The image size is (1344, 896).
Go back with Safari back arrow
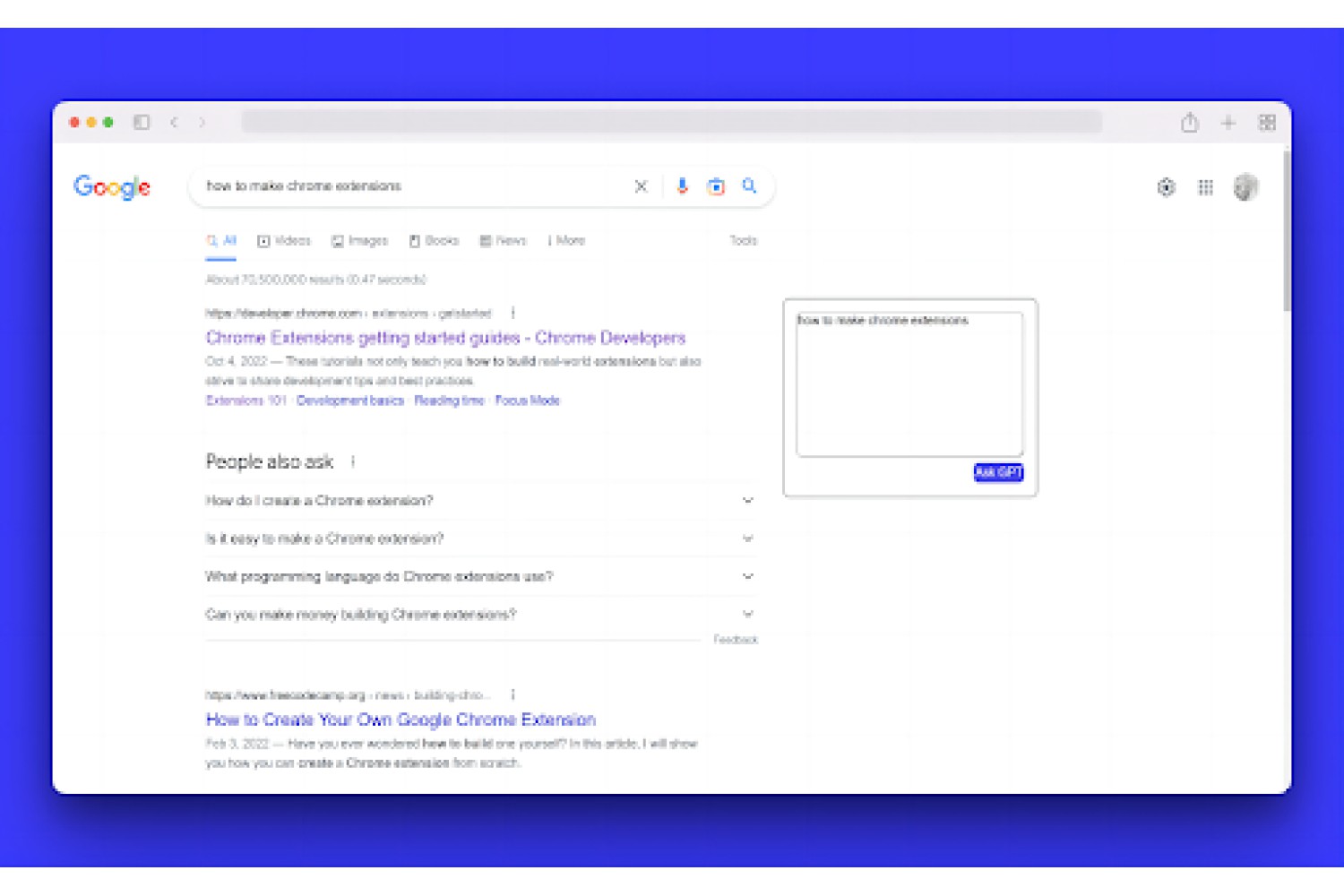(174, 122)
